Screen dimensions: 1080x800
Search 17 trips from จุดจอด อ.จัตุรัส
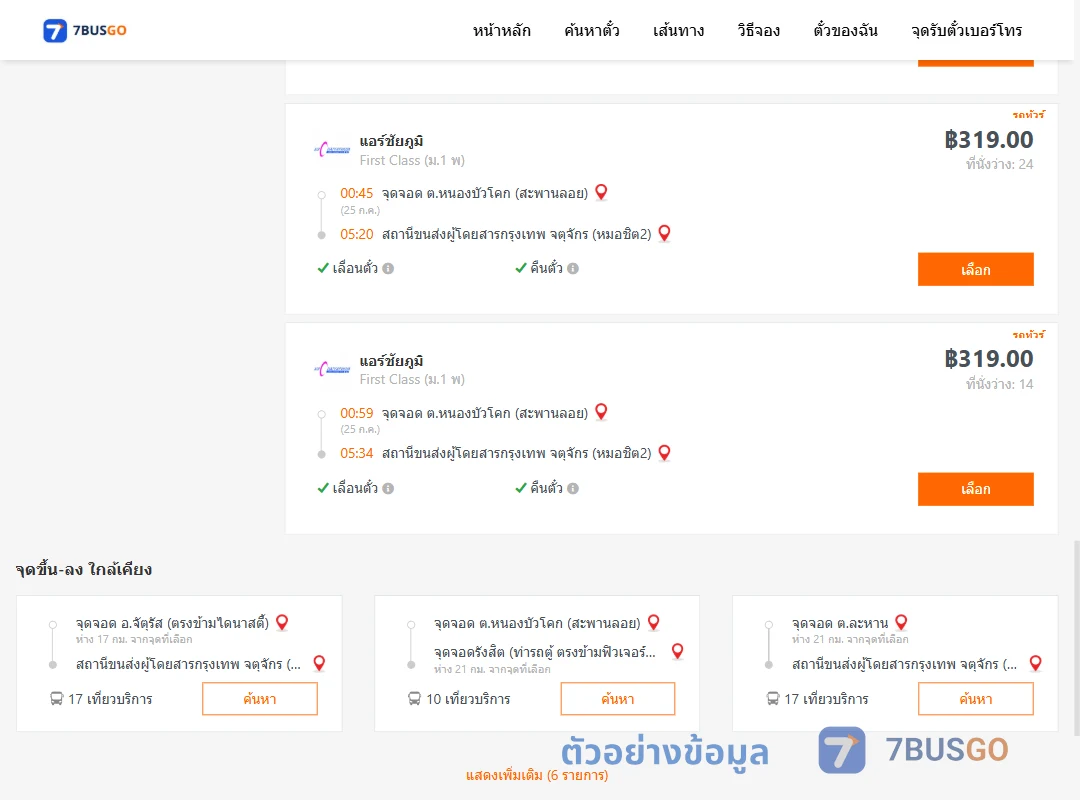[260, 699]
